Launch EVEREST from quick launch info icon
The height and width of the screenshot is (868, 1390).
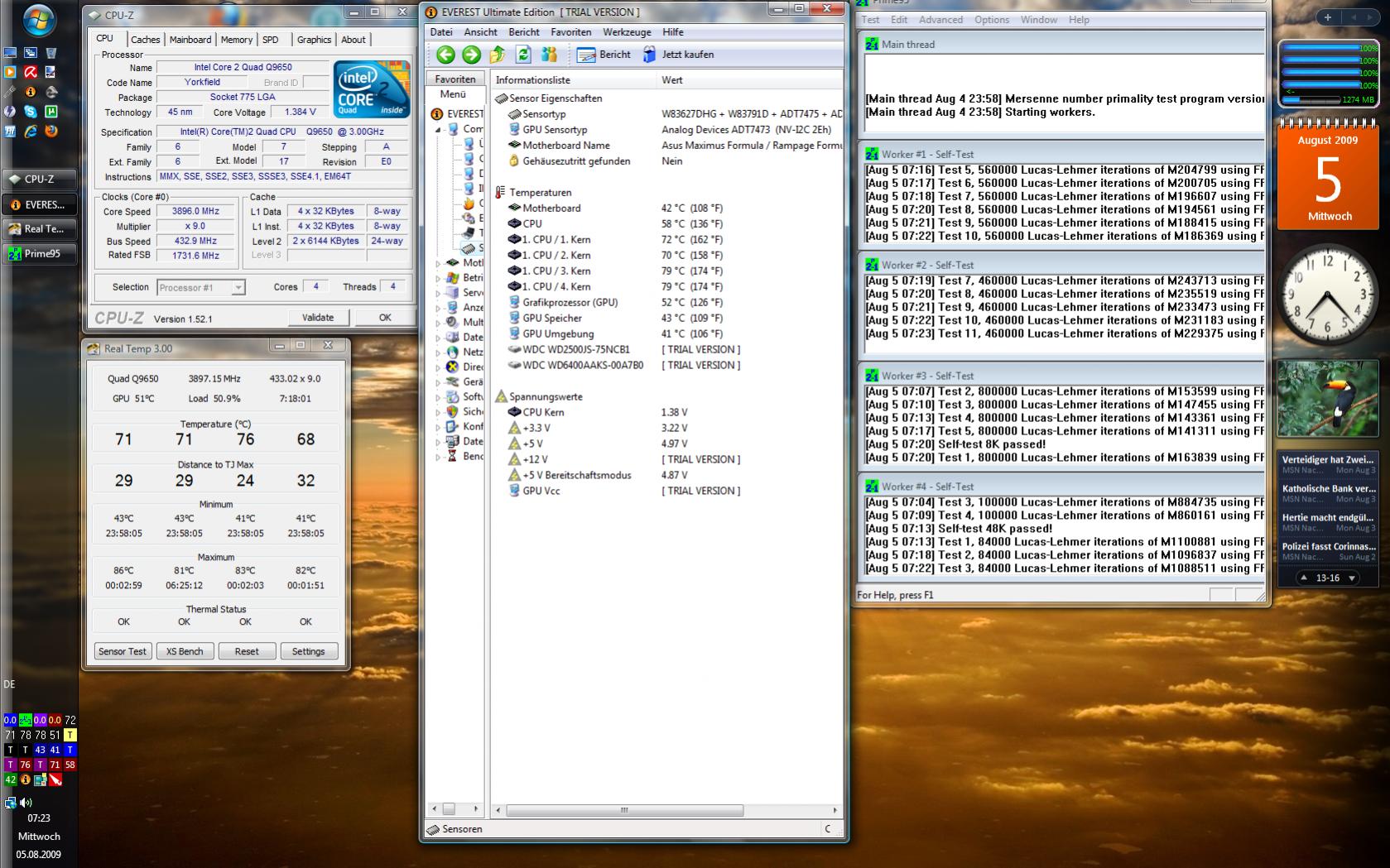tap(31, 92)
